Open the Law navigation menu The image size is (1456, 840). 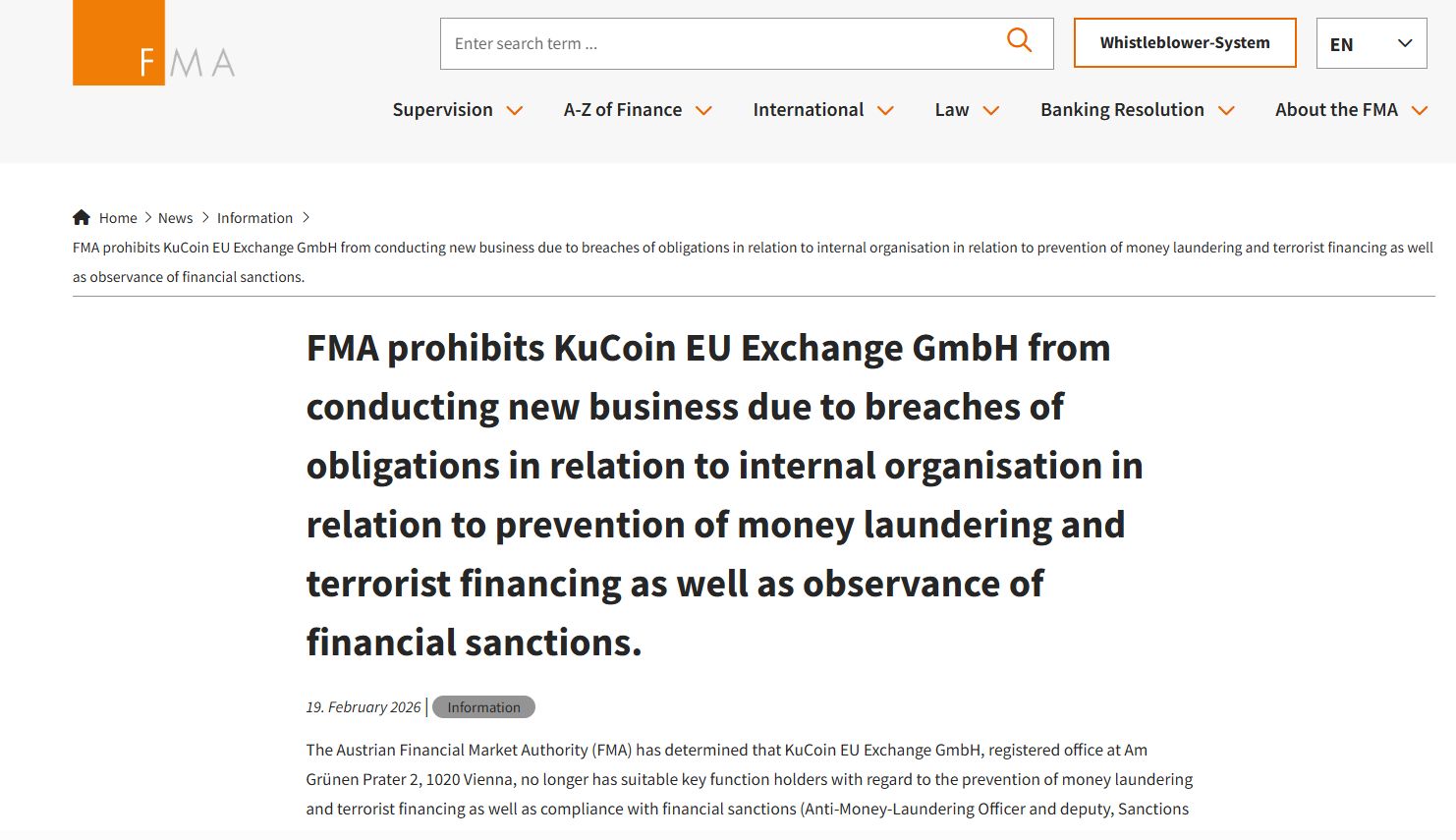[x=951, y=110]
